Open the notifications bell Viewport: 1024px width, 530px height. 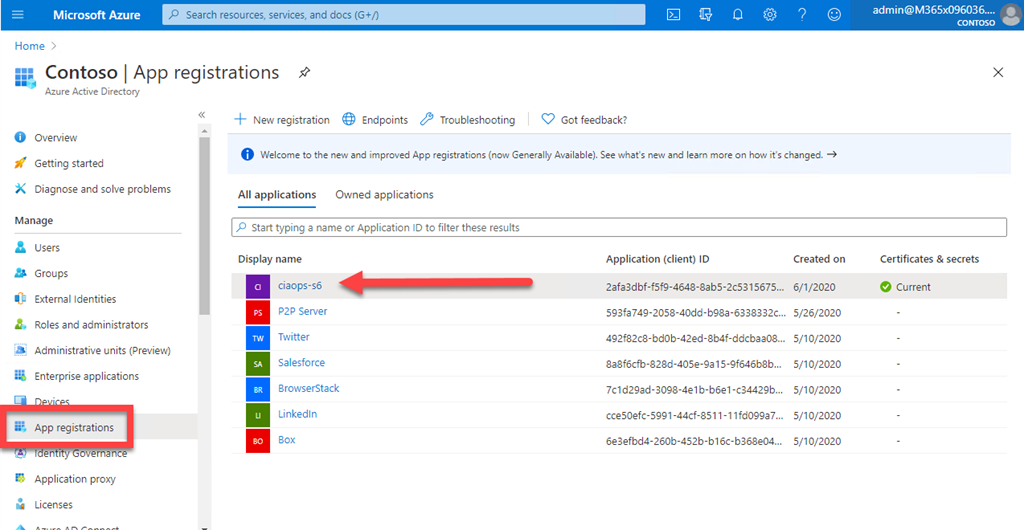click(x=738, y=15)
